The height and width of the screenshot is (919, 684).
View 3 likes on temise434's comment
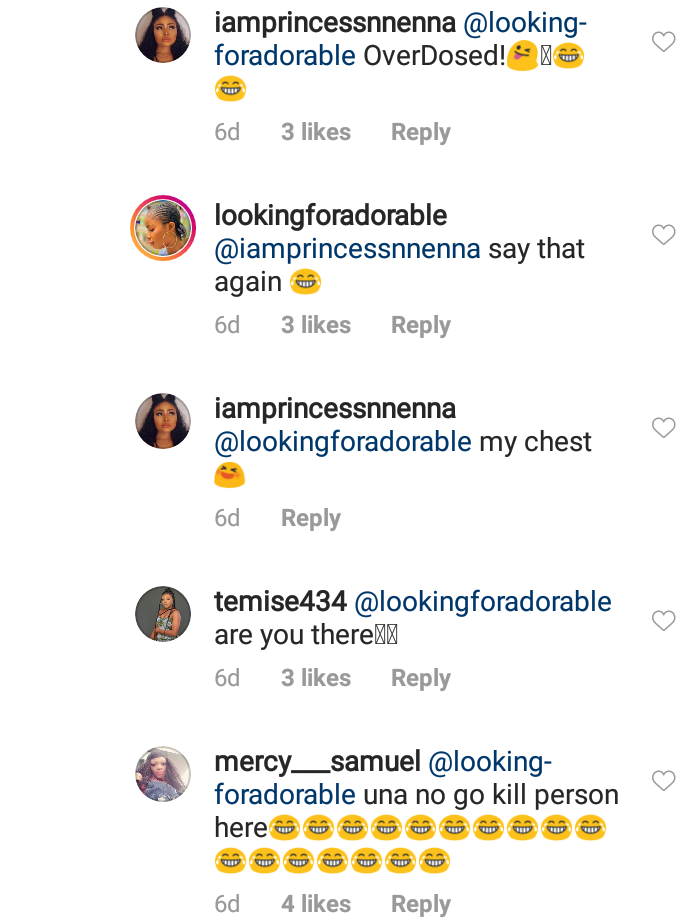(x=315, y=678)
